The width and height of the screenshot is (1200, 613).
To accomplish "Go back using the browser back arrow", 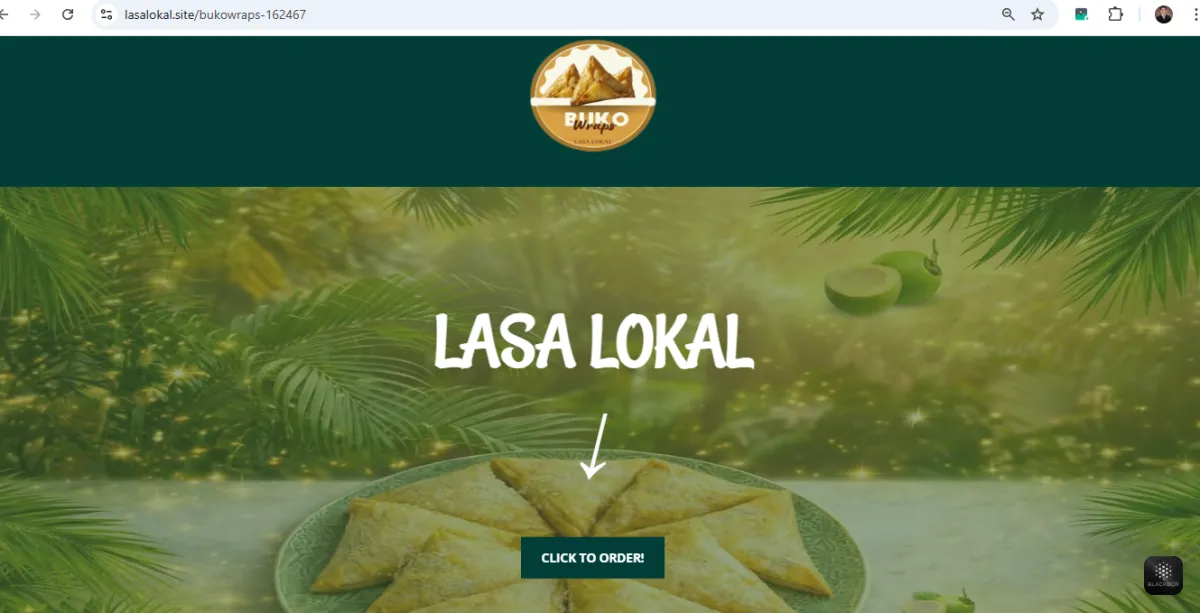I will (x=4, y=14).
